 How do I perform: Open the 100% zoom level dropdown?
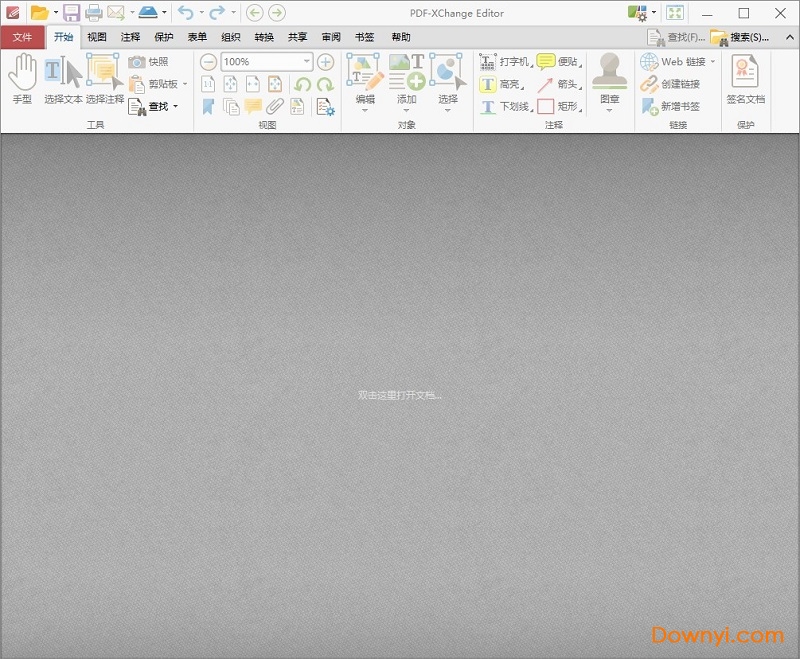tap(307, 62)
